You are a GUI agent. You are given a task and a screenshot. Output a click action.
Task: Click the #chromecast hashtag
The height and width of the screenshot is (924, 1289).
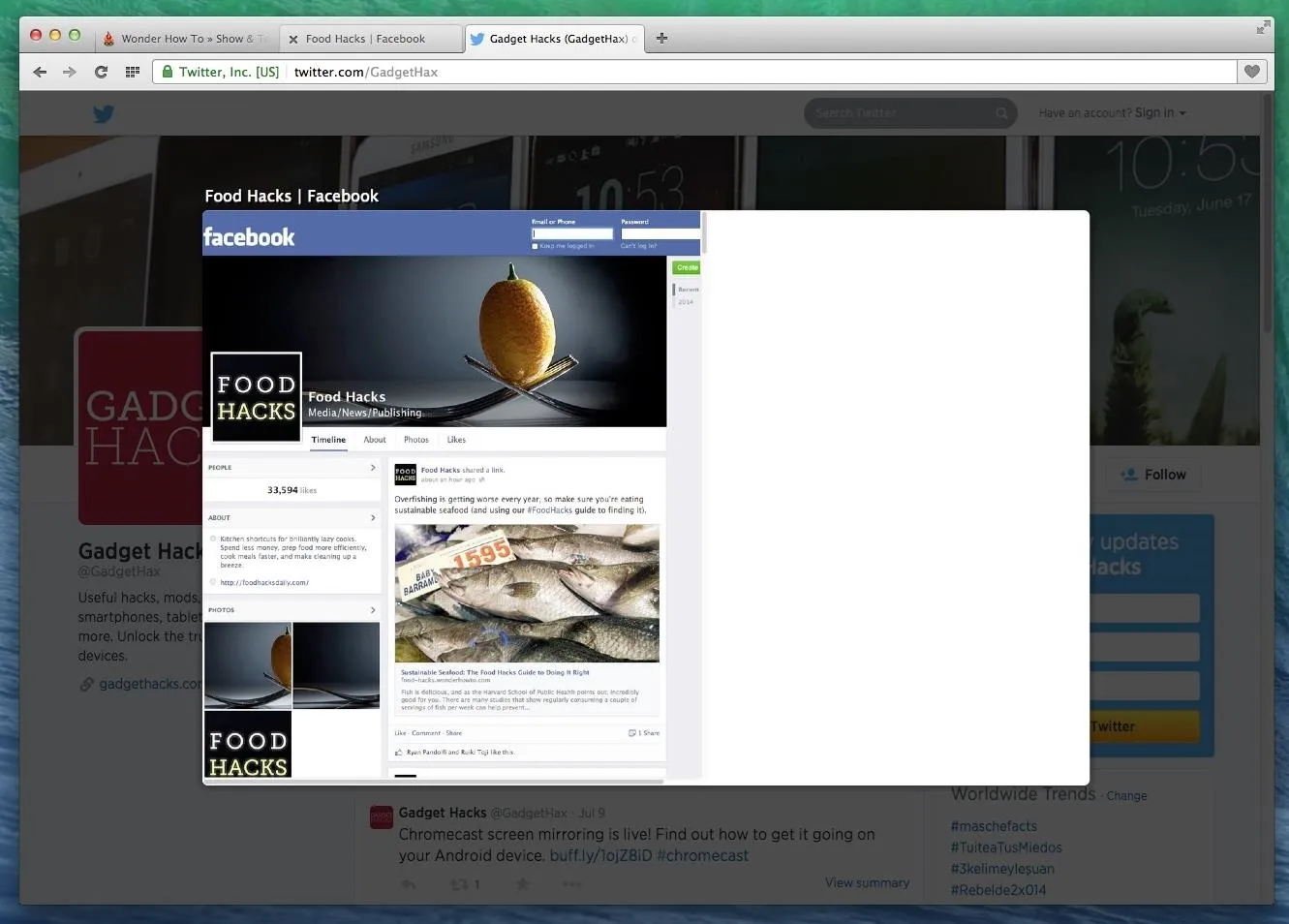pyautogui.click(x=702, y=856)
